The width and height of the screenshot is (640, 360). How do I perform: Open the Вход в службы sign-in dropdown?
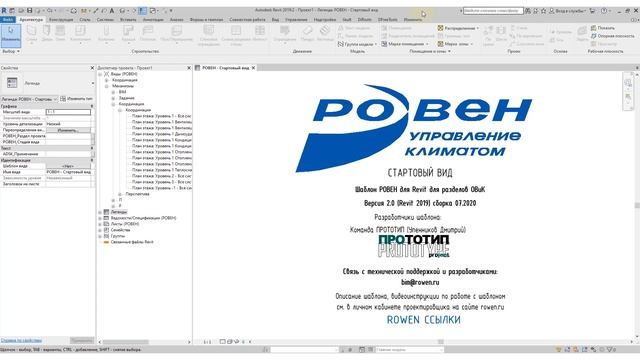(568, 11)
